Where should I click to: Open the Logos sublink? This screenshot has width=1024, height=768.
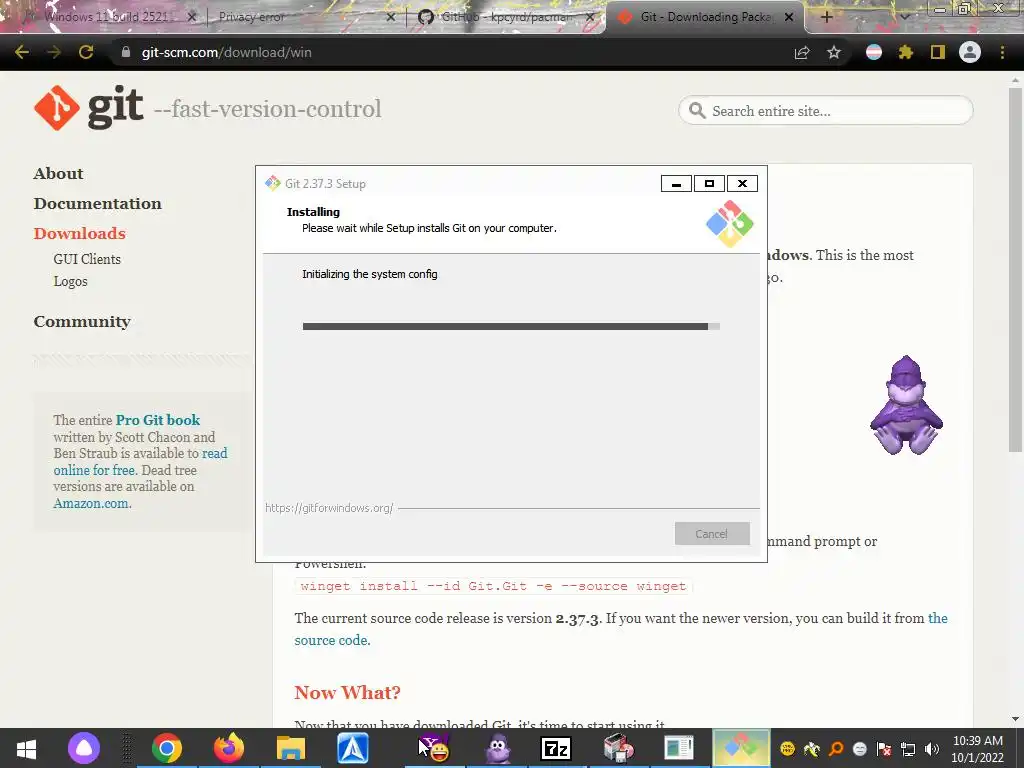pyautogui.click(x=71, y=281)
